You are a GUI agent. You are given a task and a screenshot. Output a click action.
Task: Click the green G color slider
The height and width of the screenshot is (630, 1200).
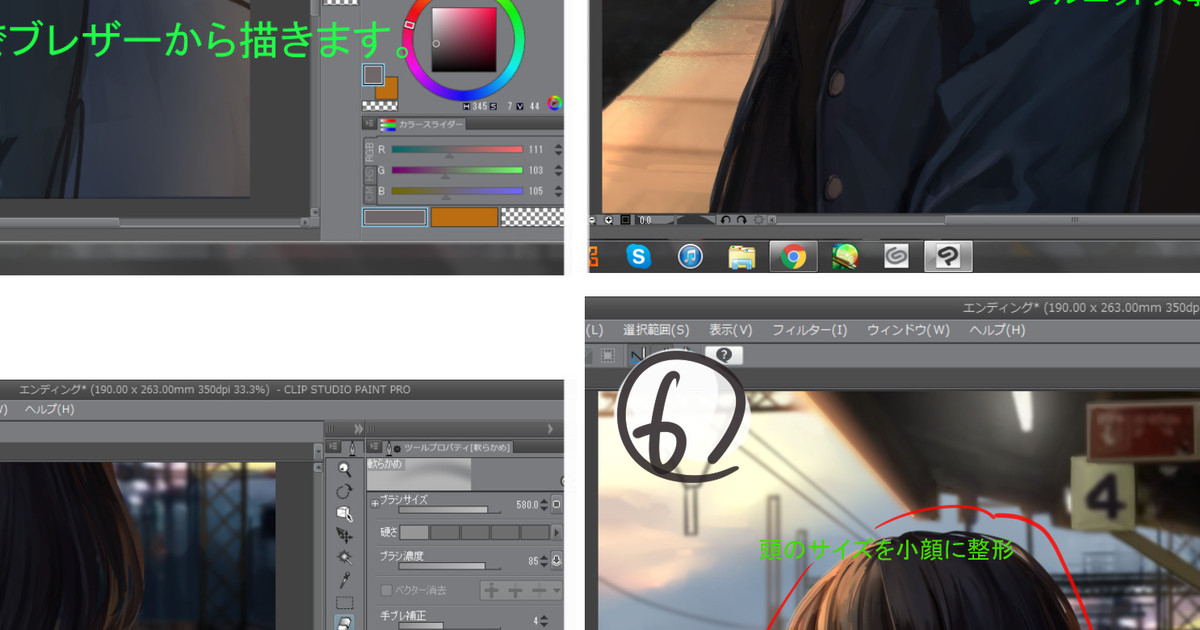coord(457,170)
